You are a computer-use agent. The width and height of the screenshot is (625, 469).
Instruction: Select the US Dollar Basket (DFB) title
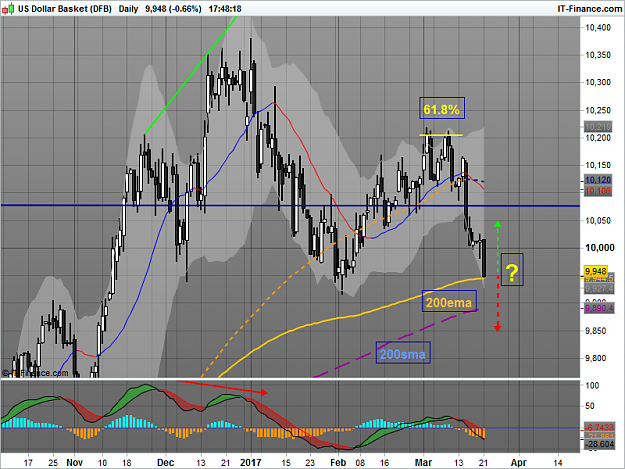[x=65, y=9]
